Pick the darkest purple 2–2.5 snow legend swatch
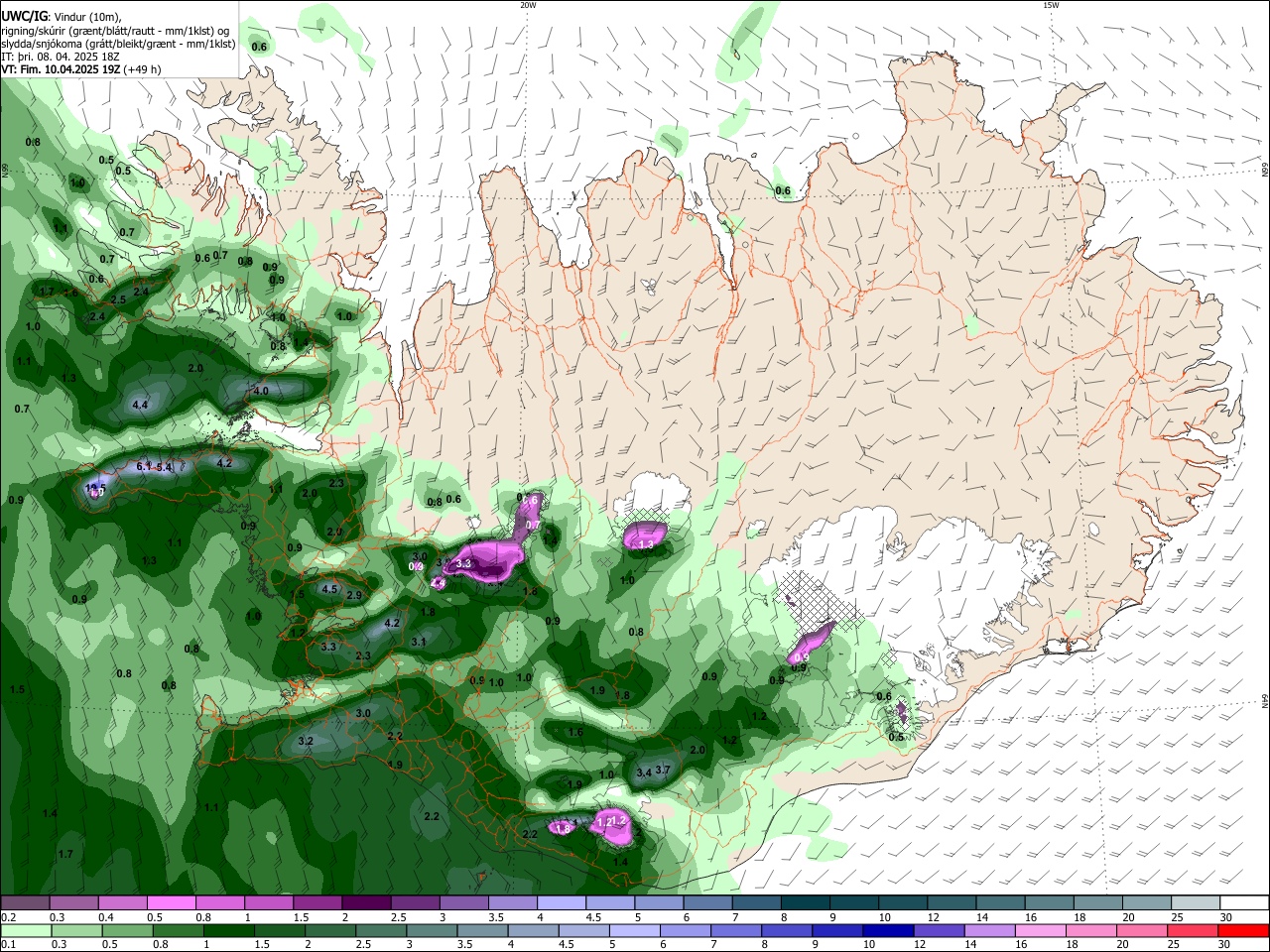The width and height of the screenshot is (1270, 952). click(365, 903)
